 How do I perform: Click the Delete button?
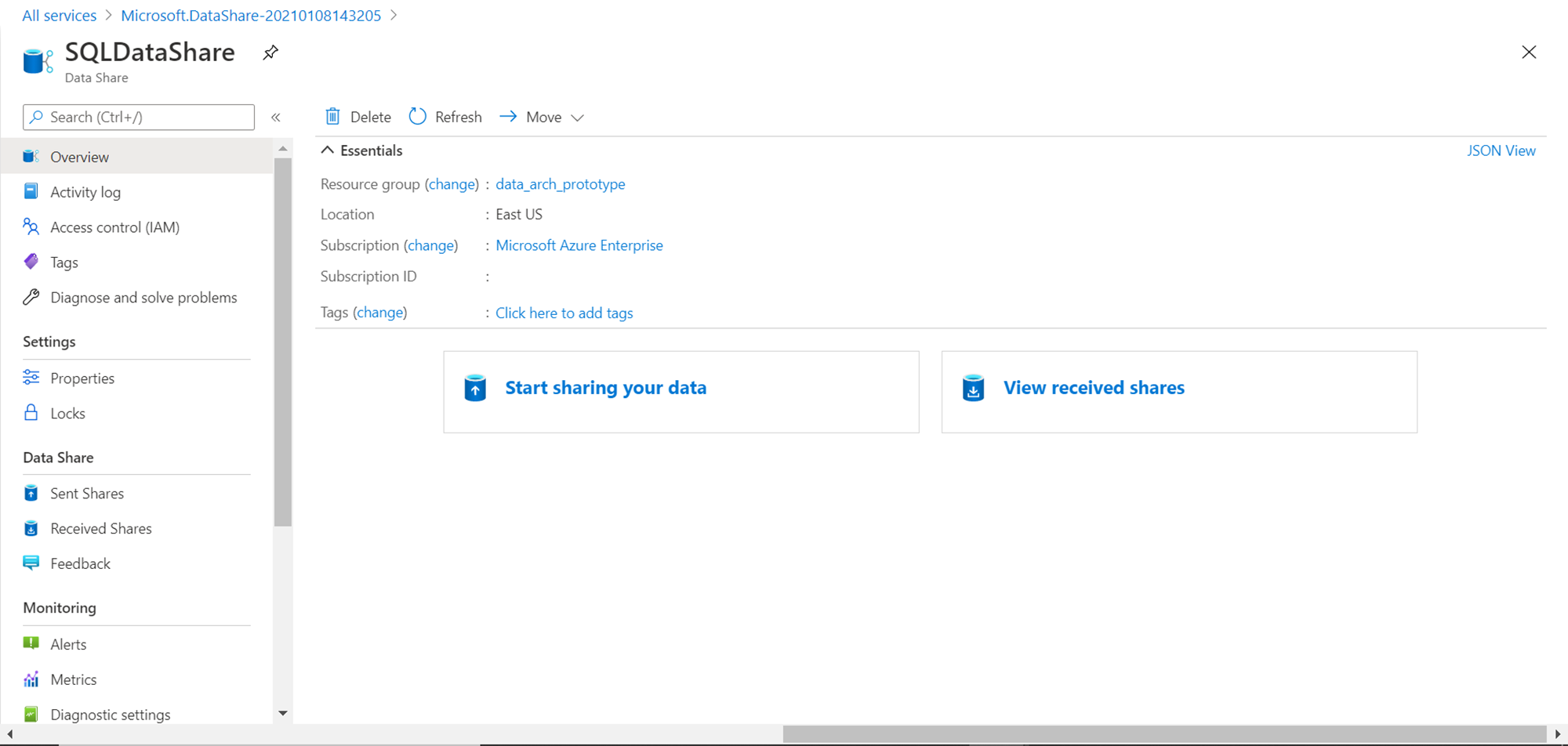point(358,117)
